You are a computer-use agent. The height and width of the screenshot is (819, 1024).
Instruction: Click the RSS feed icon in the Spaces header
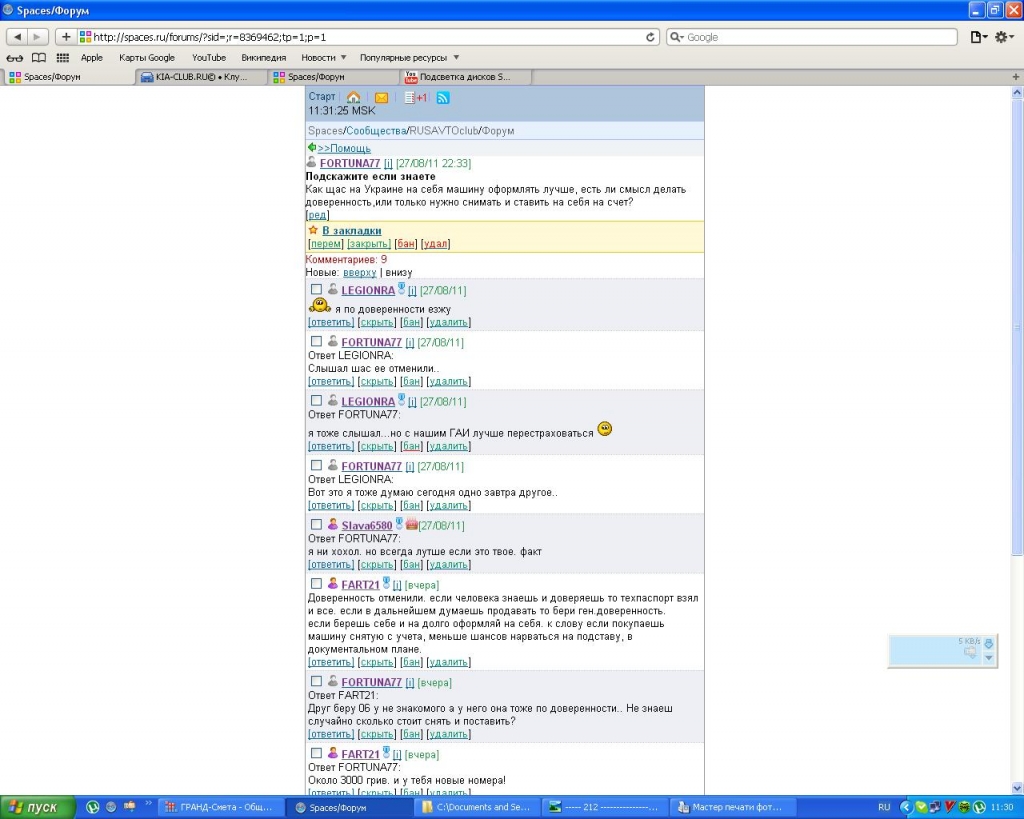point(443,97)
